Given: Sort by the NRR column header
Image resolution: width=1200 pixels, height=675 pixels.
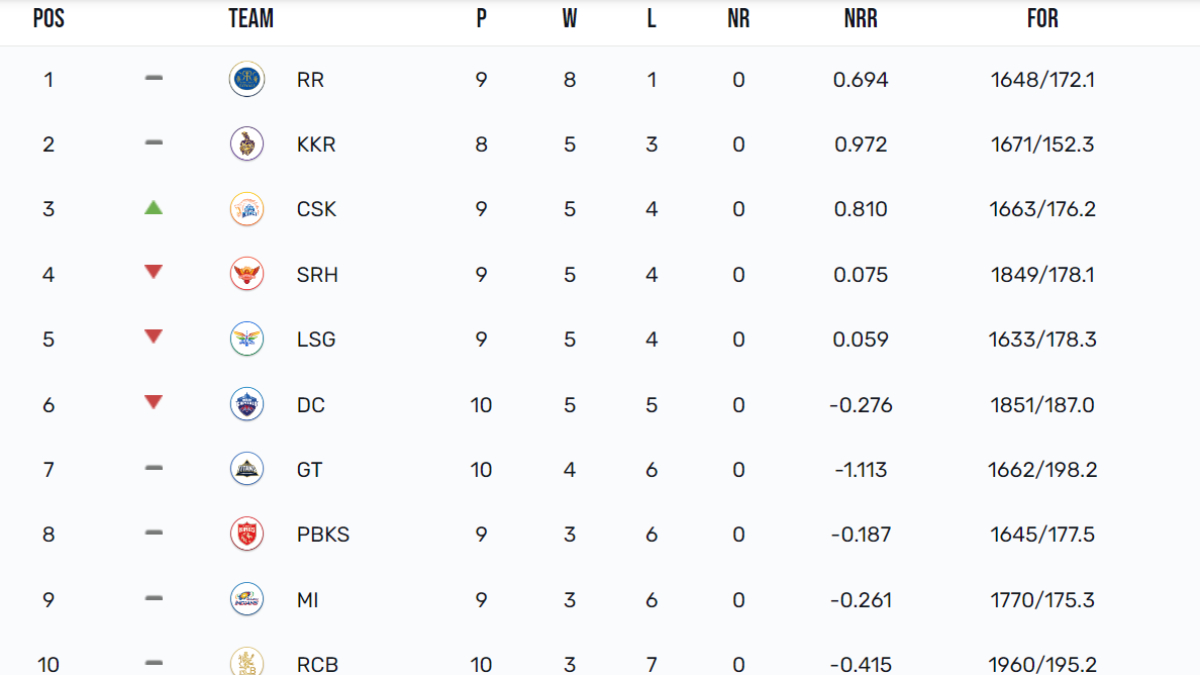Looking at the screenshot, I should (x=860, y=19).
